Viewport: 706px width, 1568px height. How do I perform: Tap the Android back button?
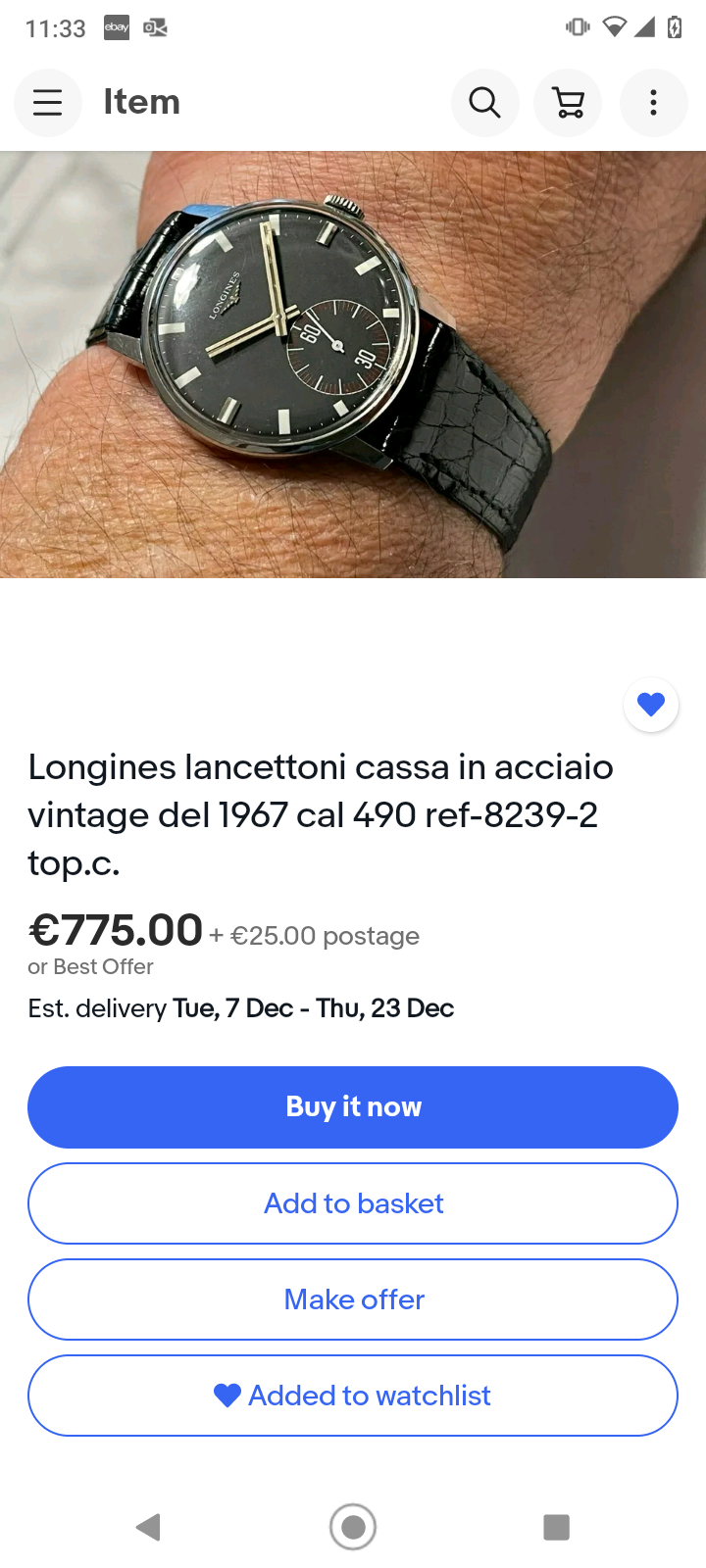(149, 1526)
